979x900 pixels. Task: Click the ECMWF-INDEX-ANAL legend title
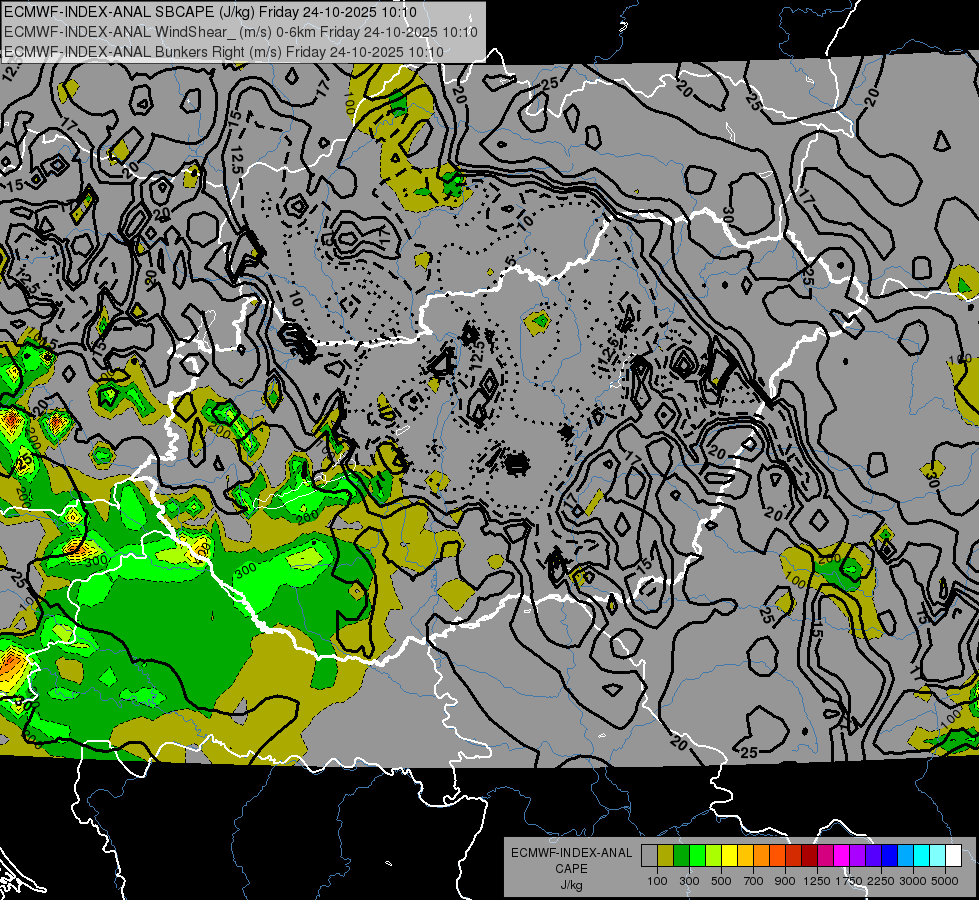572,853
